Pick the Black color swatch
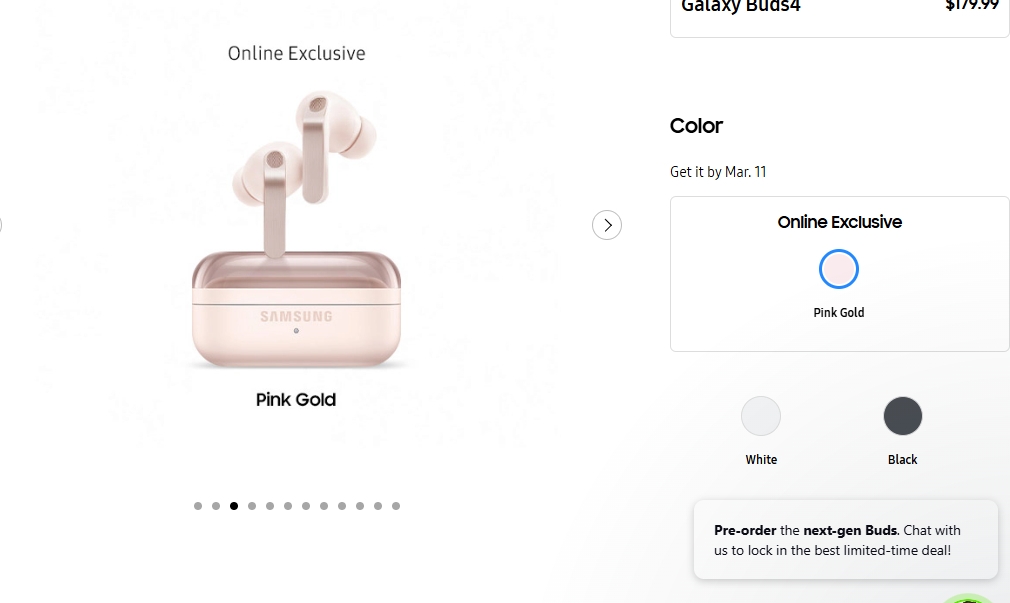1010x603 pixels. tap(903, 416)
